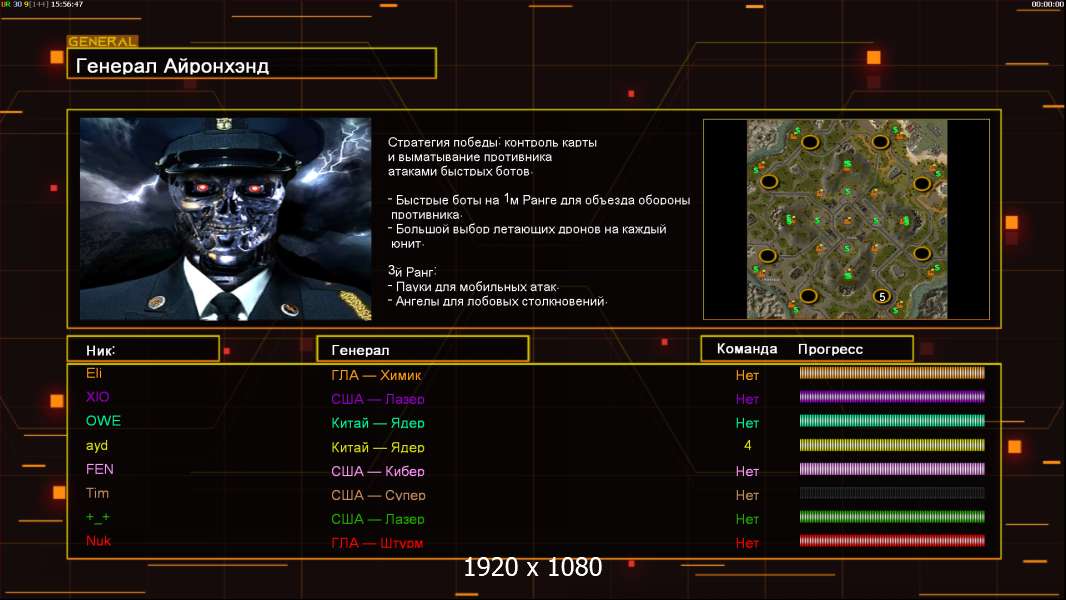Click the teal progress bar for OWE
The height and width of the screenshot is (600, 1066).
click(892, 421)
